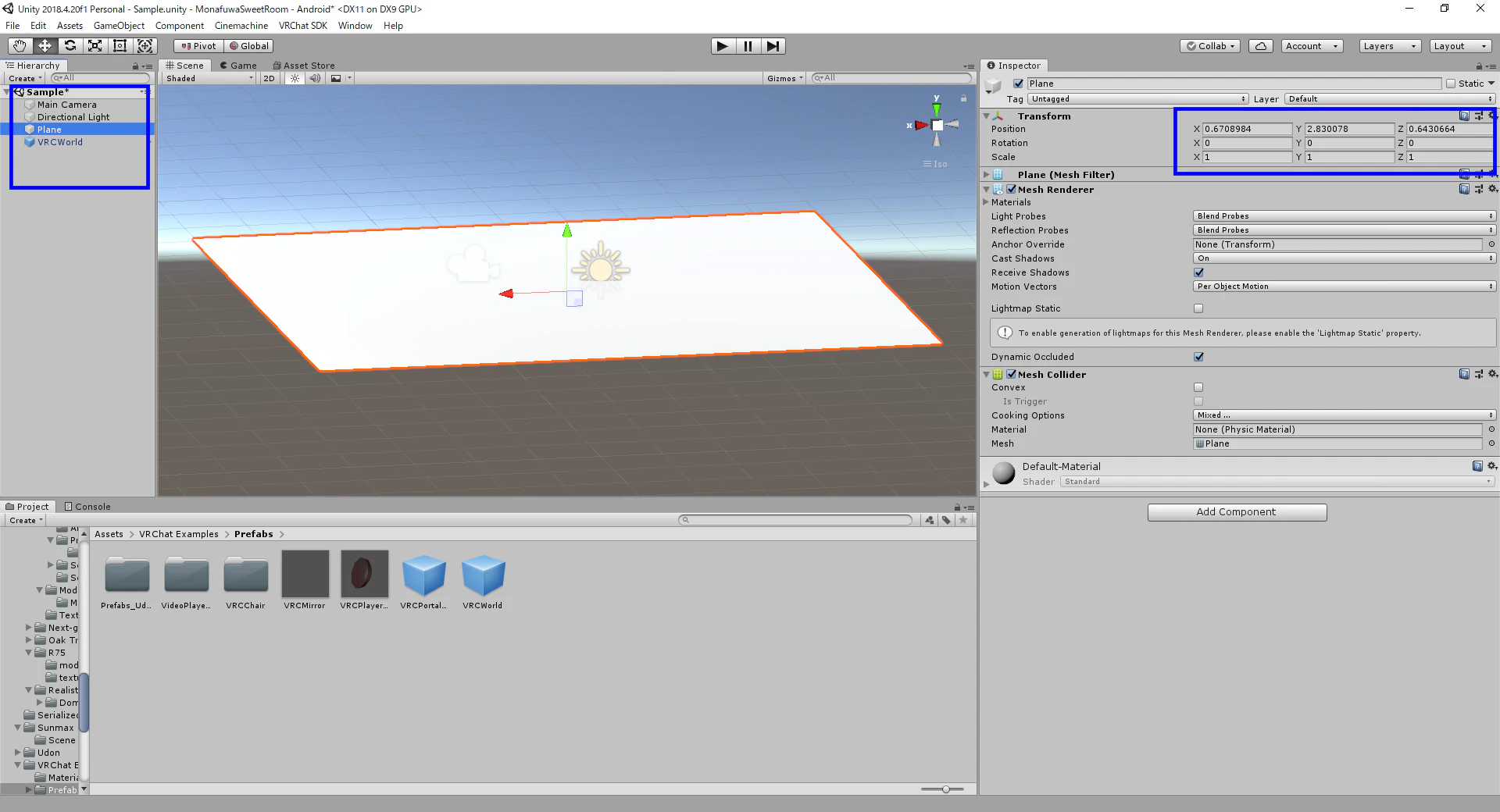Viewport: 1500px width, 812px height.
Task: Open the cloud Services icon
Action: [x=1260, y=46]
